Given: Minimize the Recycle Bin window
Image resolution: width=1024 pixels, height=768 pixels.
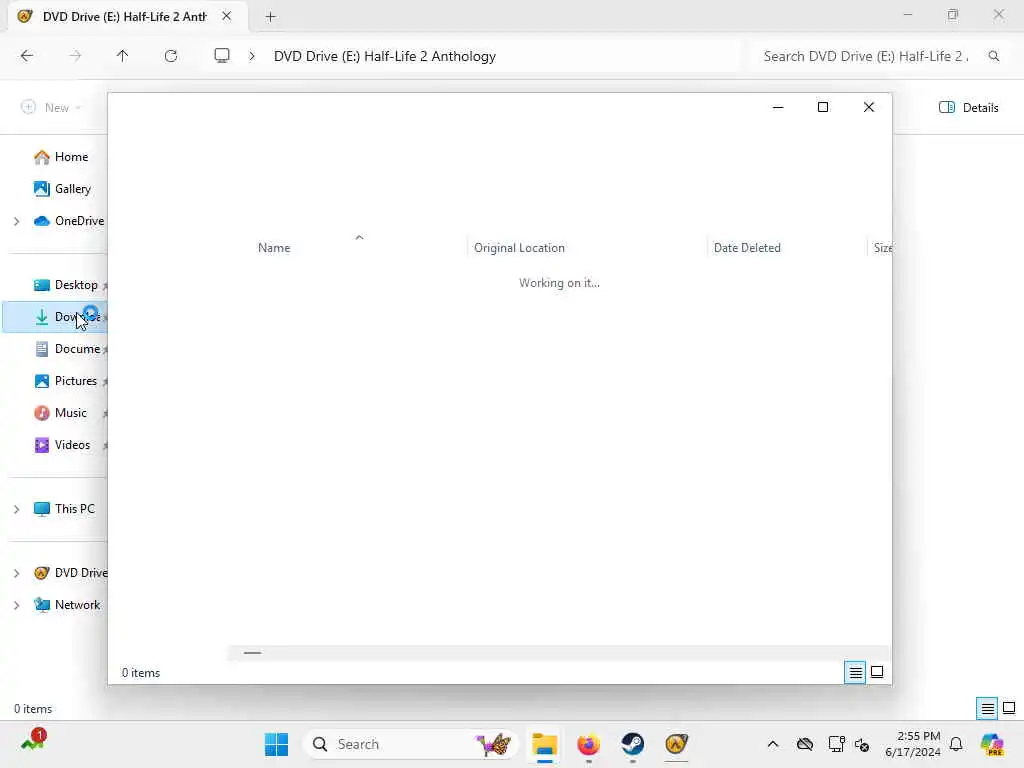Looking at the screenshot, I should [778, 107].
